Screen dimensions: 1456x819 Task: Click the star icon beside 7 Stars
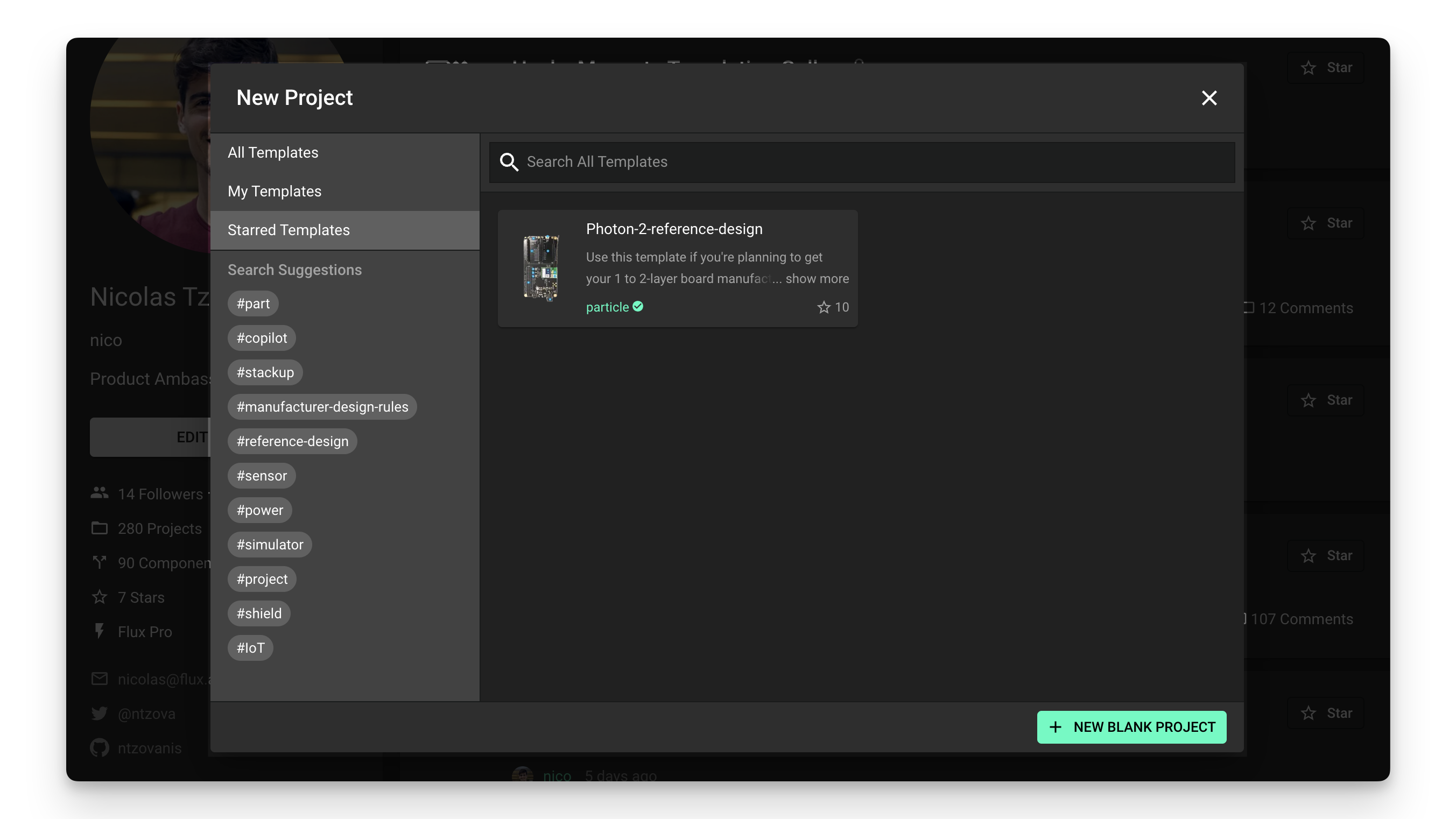click(100, 597)
